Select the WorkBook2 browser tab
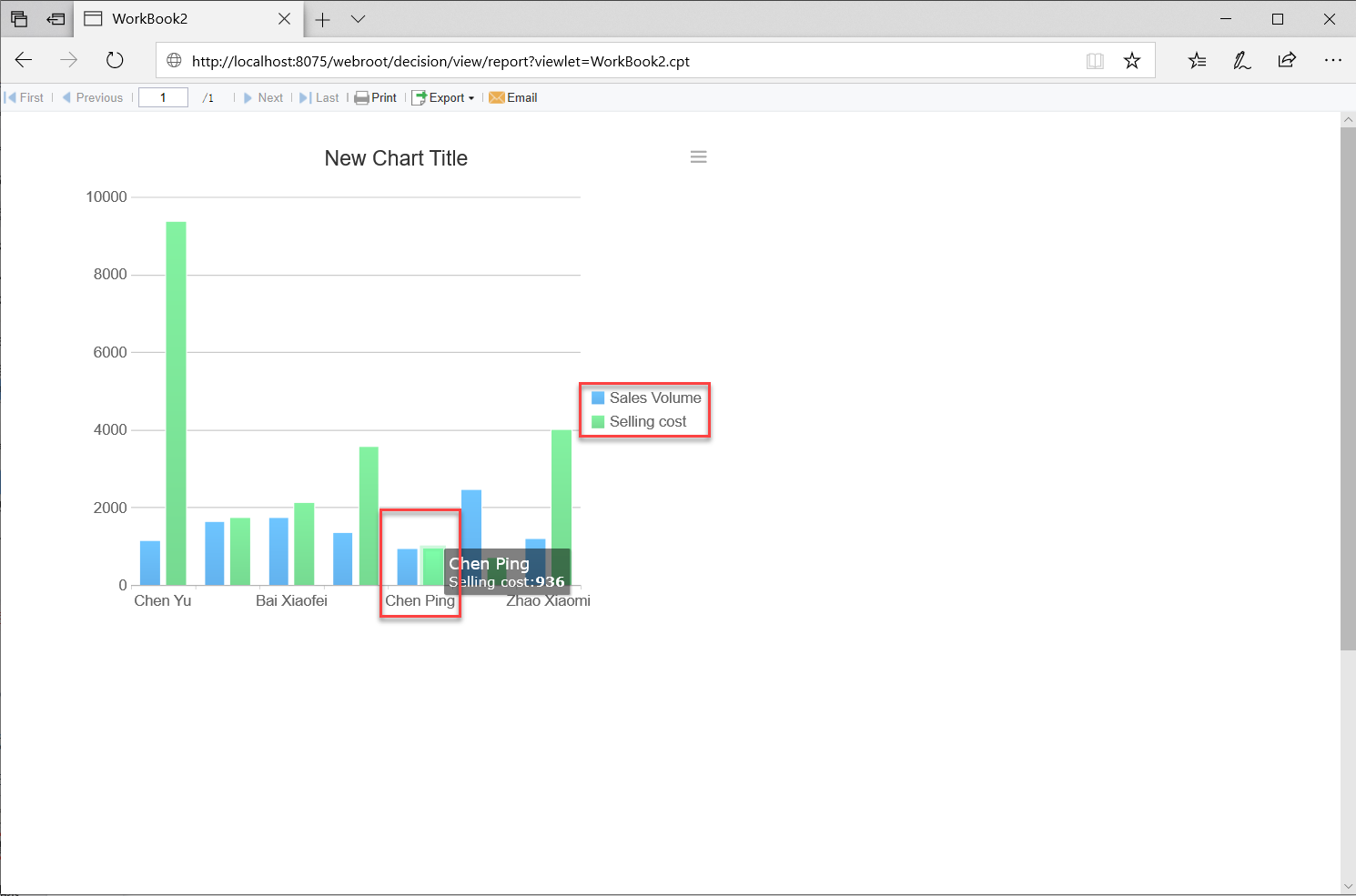This screenshot has width=1356, height=896. pos(189,19)
